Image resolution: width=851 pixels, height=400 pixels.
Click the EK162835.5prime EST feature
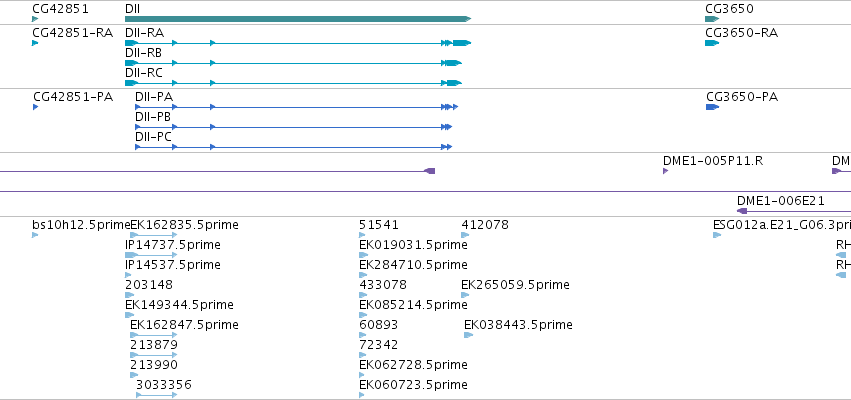coord(154,235)
